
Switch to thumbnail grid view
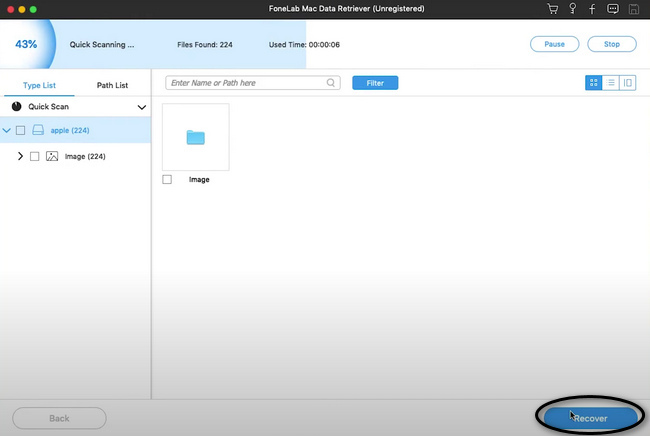click(594, 83)
